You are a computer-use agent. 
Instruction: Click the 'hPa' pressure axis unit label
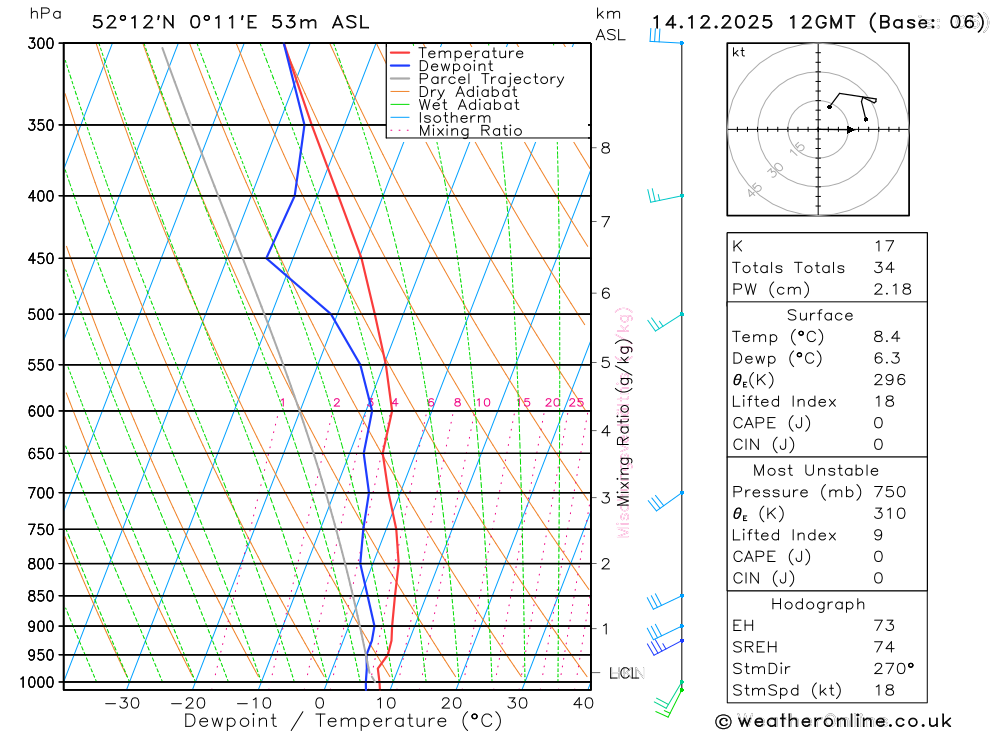pos(46,13)
